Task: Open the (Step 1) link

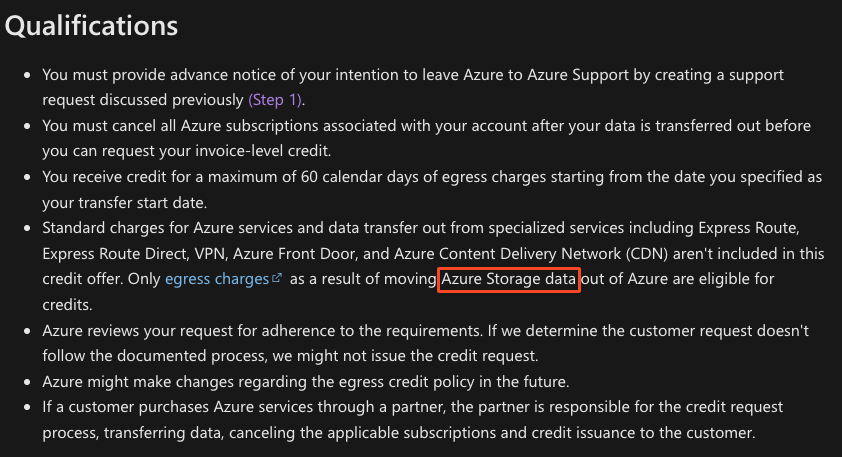Action: (275, 100)
